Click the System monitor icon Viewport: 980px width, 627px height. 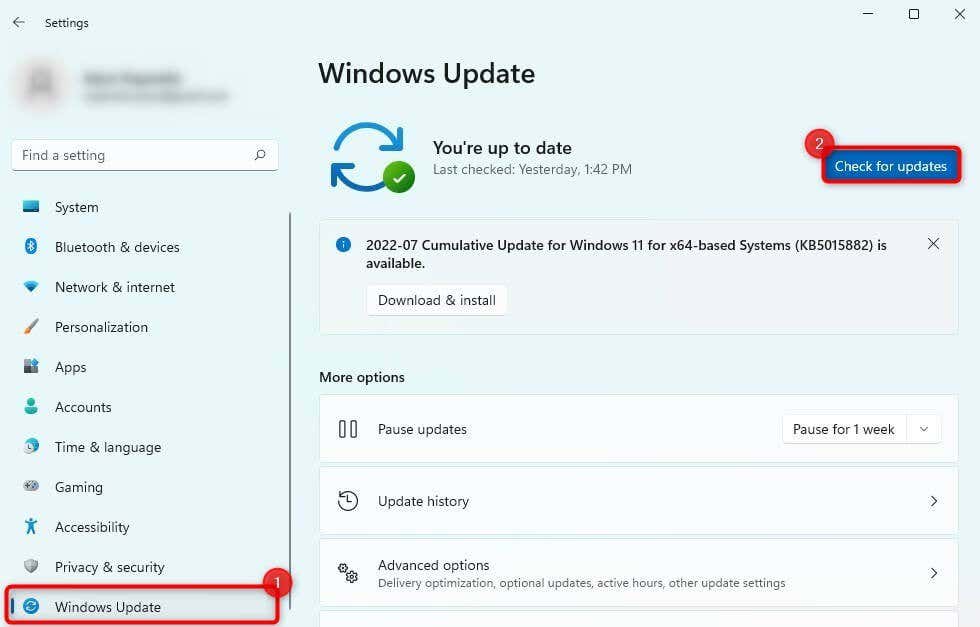31,206
